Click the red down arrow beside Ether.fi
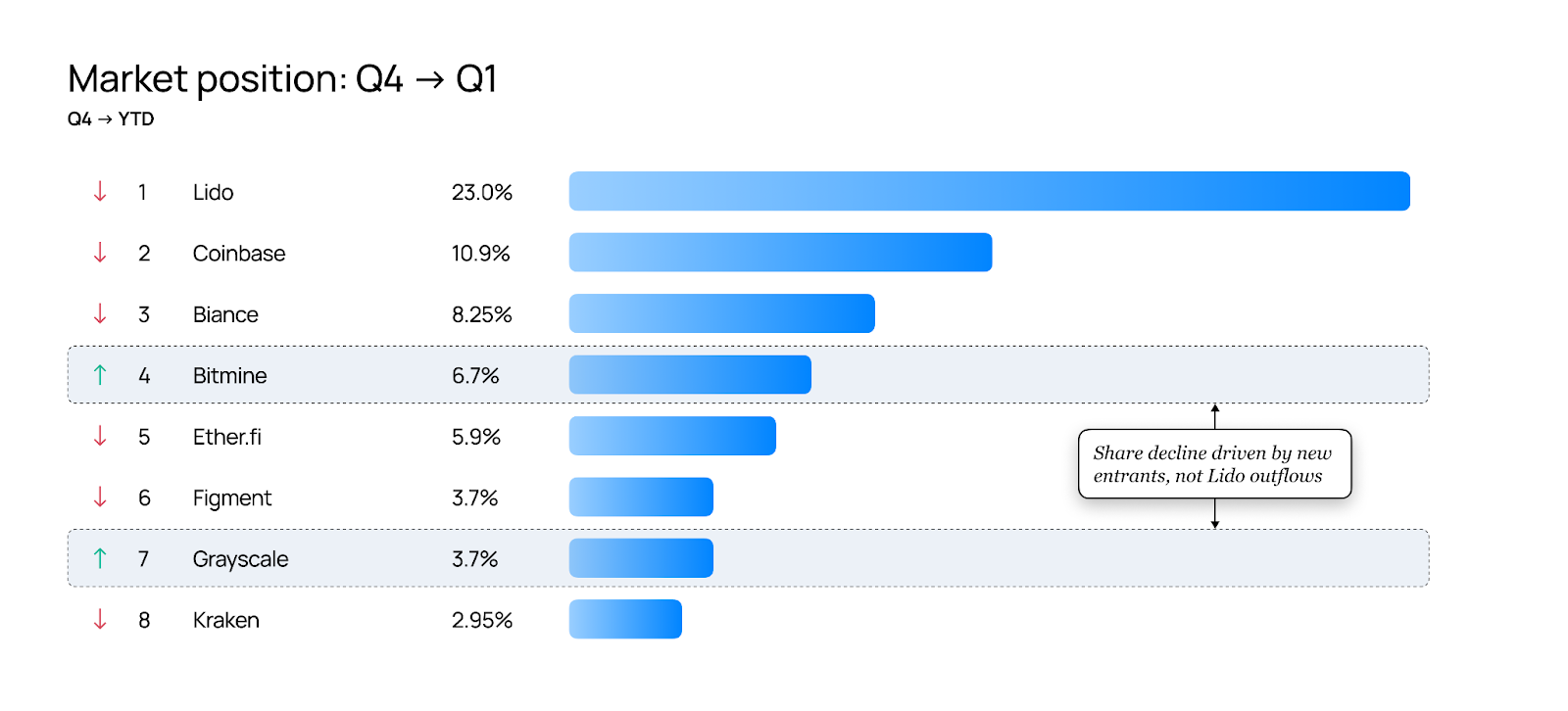Viewport: 1568px width, 711px height. [x=100, y=437]
